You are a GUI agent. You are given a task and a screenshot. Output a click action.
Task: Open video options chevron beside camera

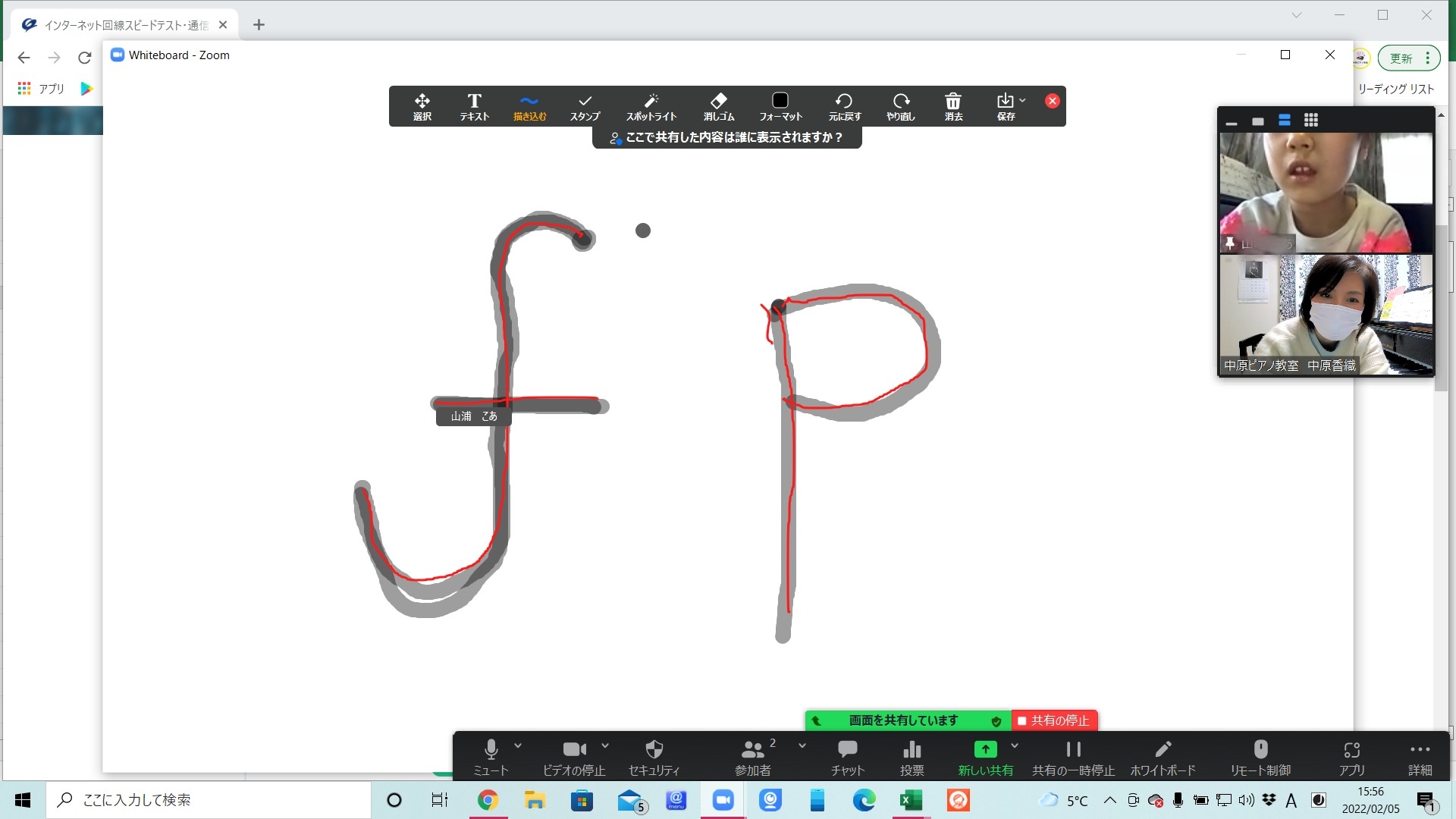point(605,746)
